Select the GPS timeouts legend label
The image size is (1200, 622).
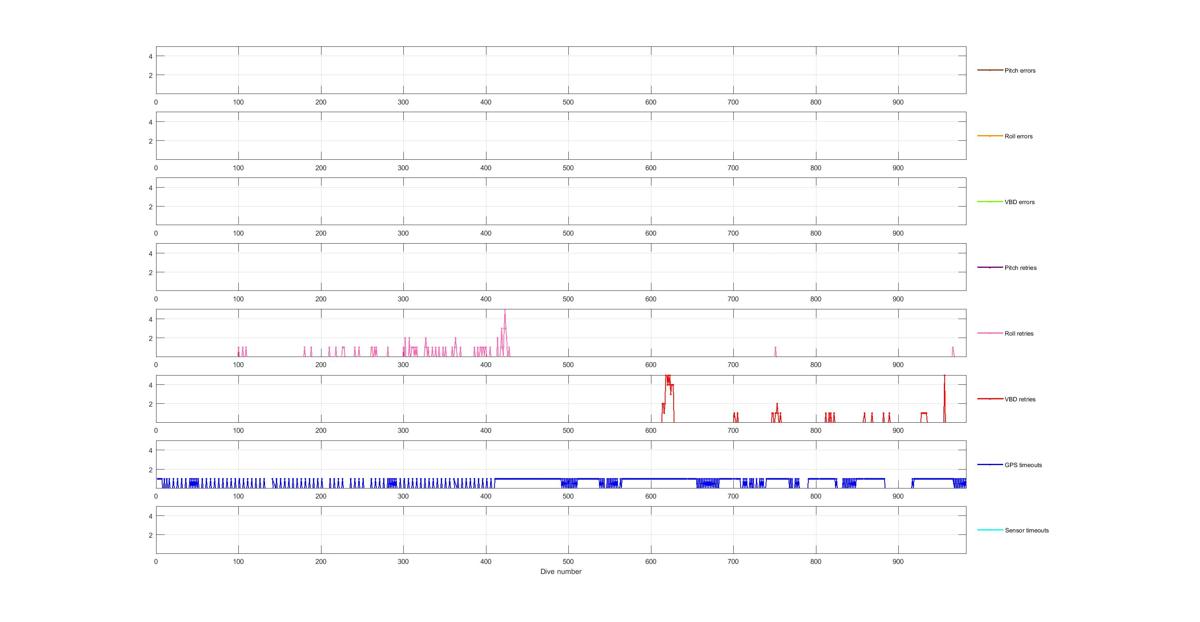(x=1022, y=465)
